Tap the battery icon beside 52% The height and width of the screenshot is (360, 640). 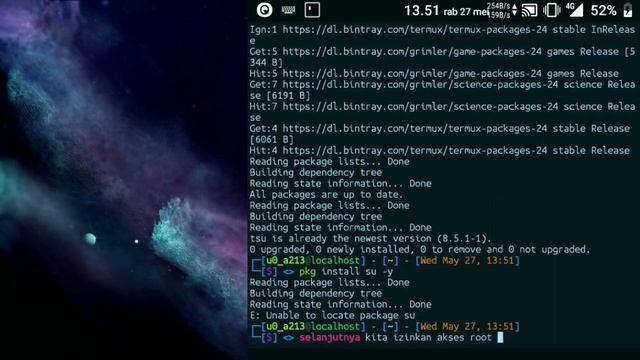pyautogui.click(x=628, y=10)
